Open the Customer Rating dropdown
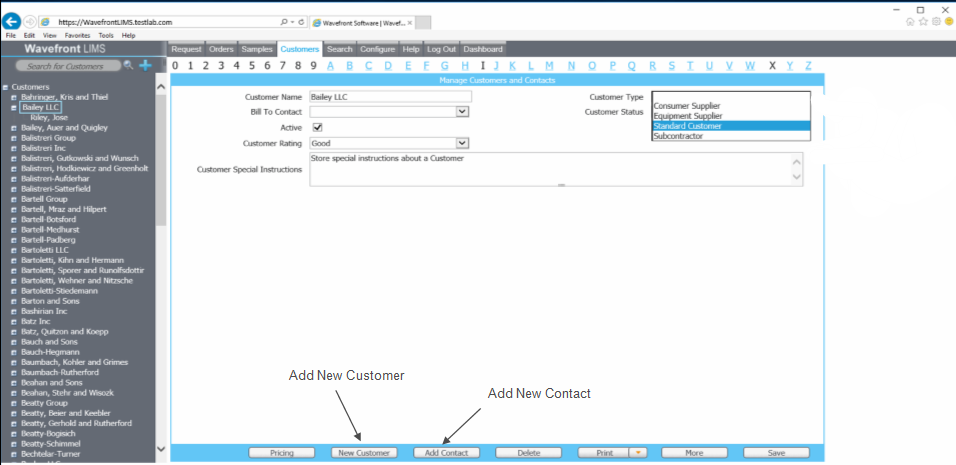 tap(463, 143)
